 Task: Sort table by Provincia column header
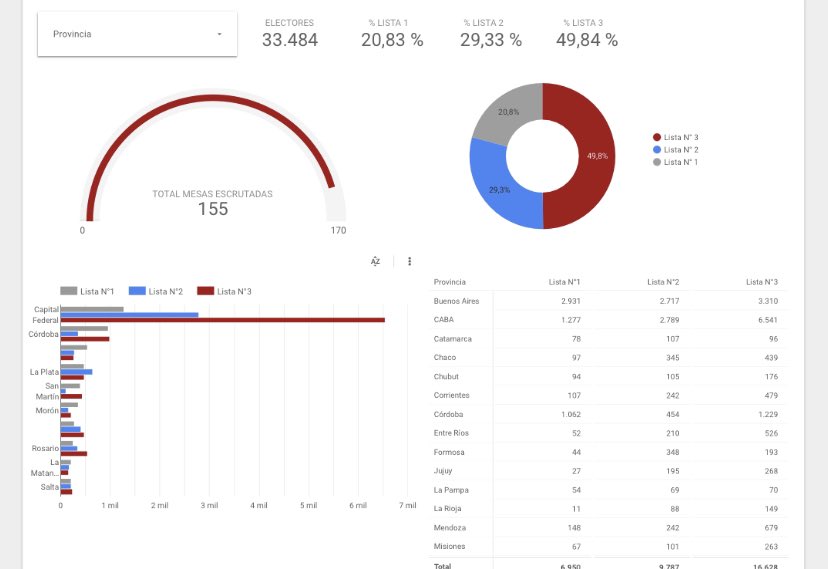(x=450, y=282)
